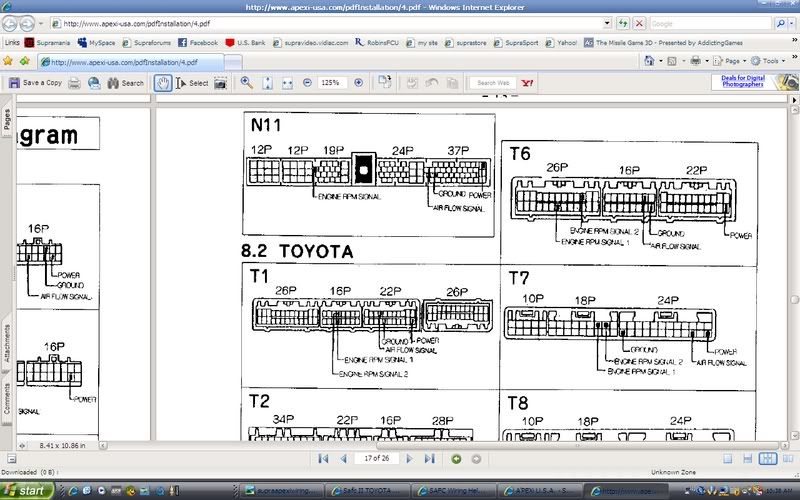
Task: Open the RobinsFCU favorites link
Action: 377,43
